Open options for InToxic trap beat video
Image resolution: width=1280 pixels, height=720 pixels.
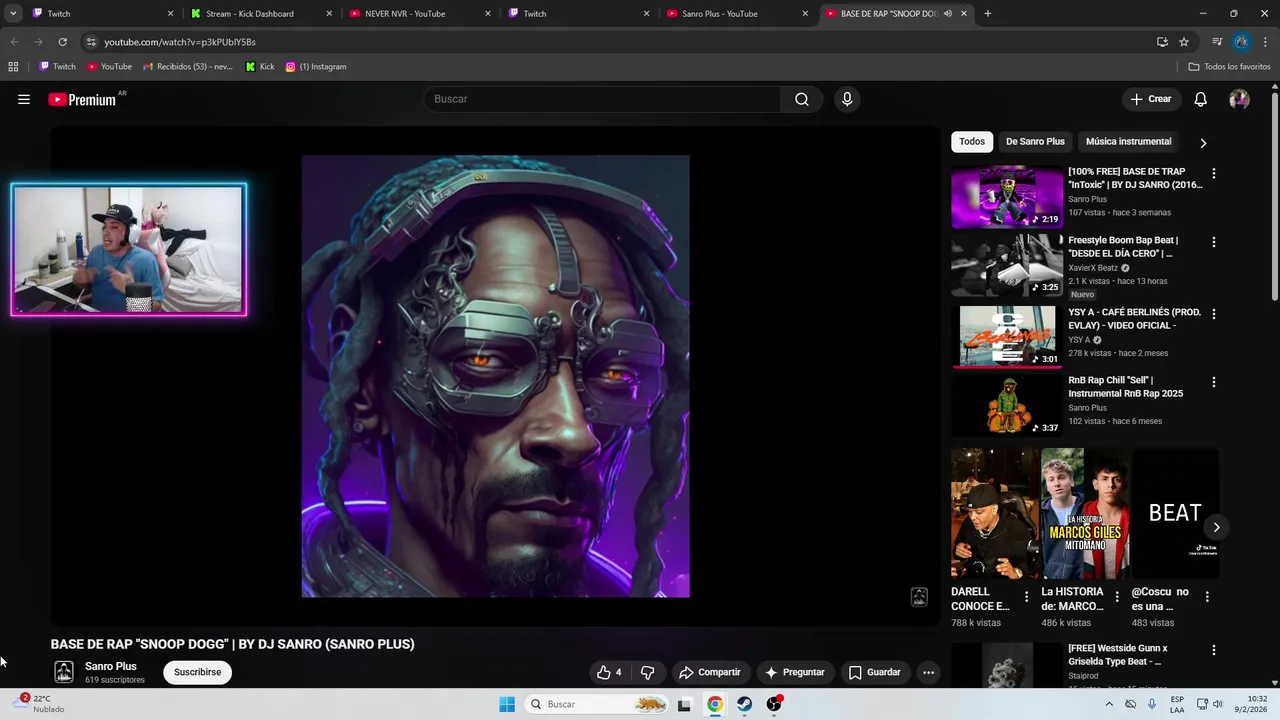click(1214, 173)
